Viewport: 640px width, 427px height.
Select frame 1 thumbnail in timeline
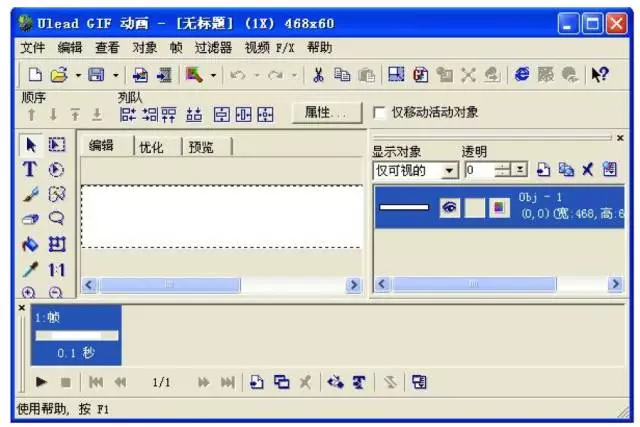(x=76, y=335)
